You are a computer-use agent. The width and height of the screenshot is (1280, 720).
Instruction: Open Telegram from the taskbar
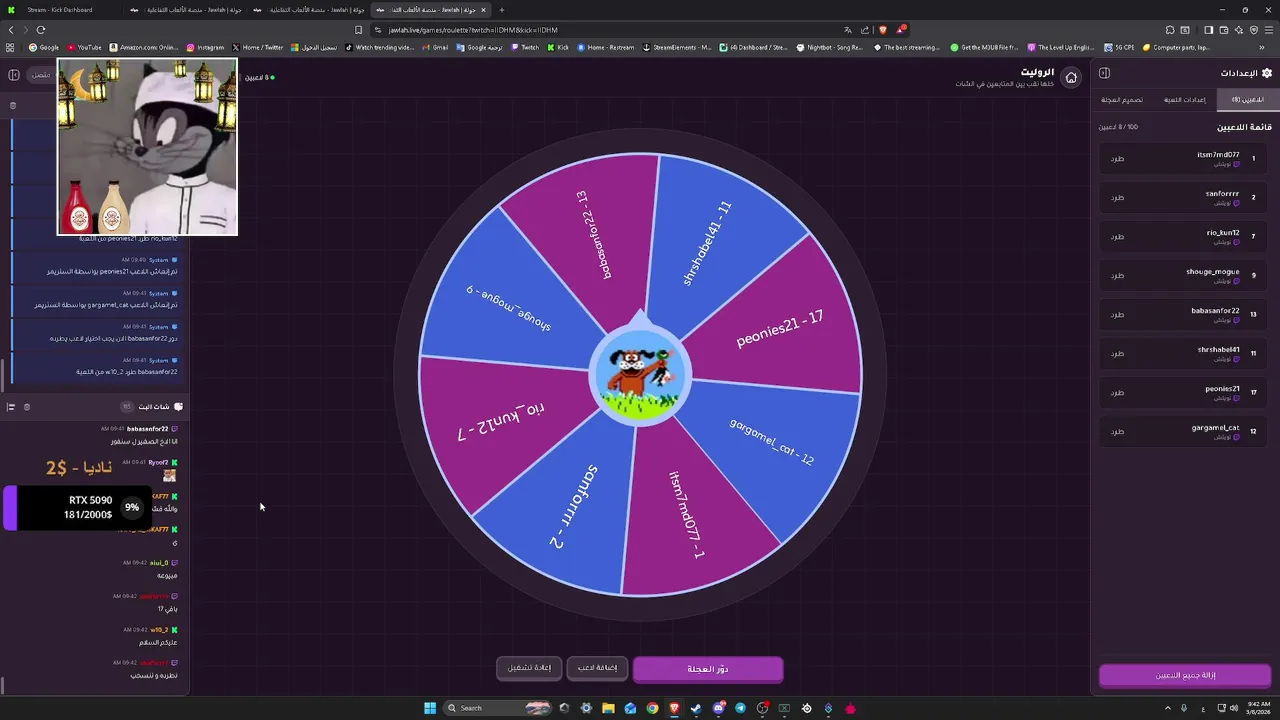(x=740, y=708)
